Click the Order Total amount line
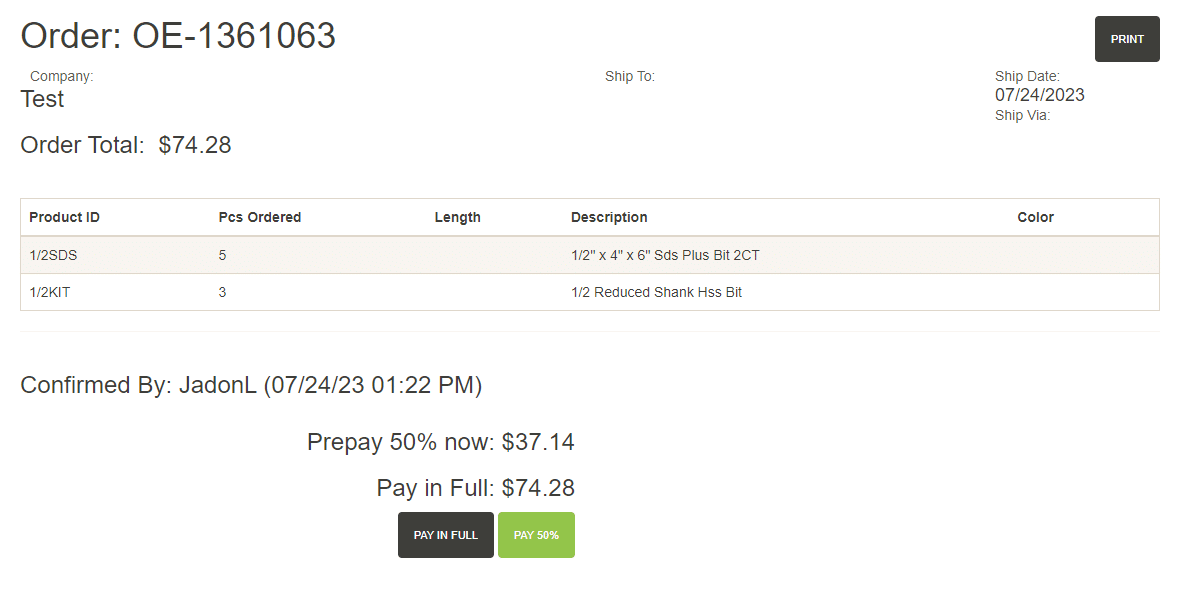The image size is (1187, 593). 126,145
